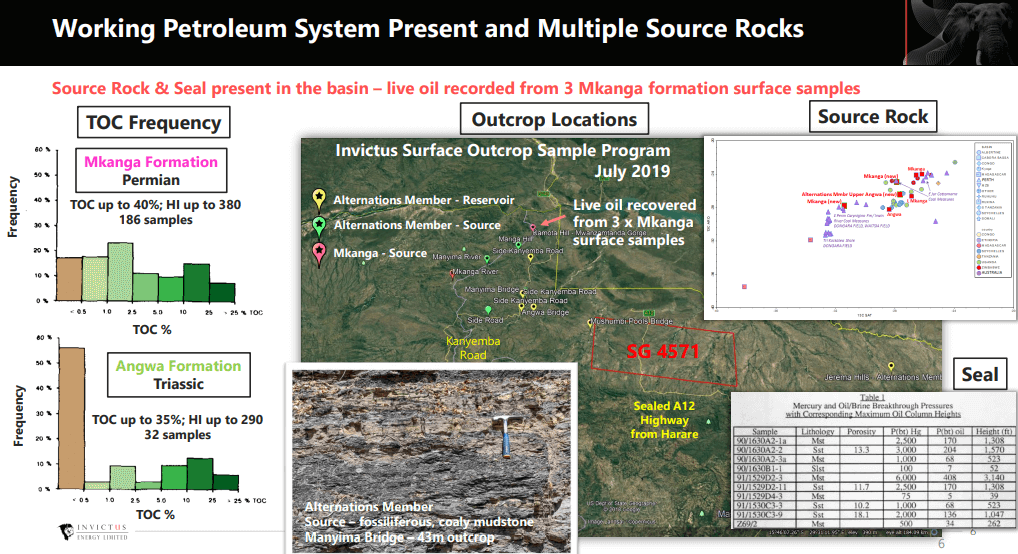Click 'Jerema Hills' map label
Screen dimensions: 1018x554
(847, 377)
